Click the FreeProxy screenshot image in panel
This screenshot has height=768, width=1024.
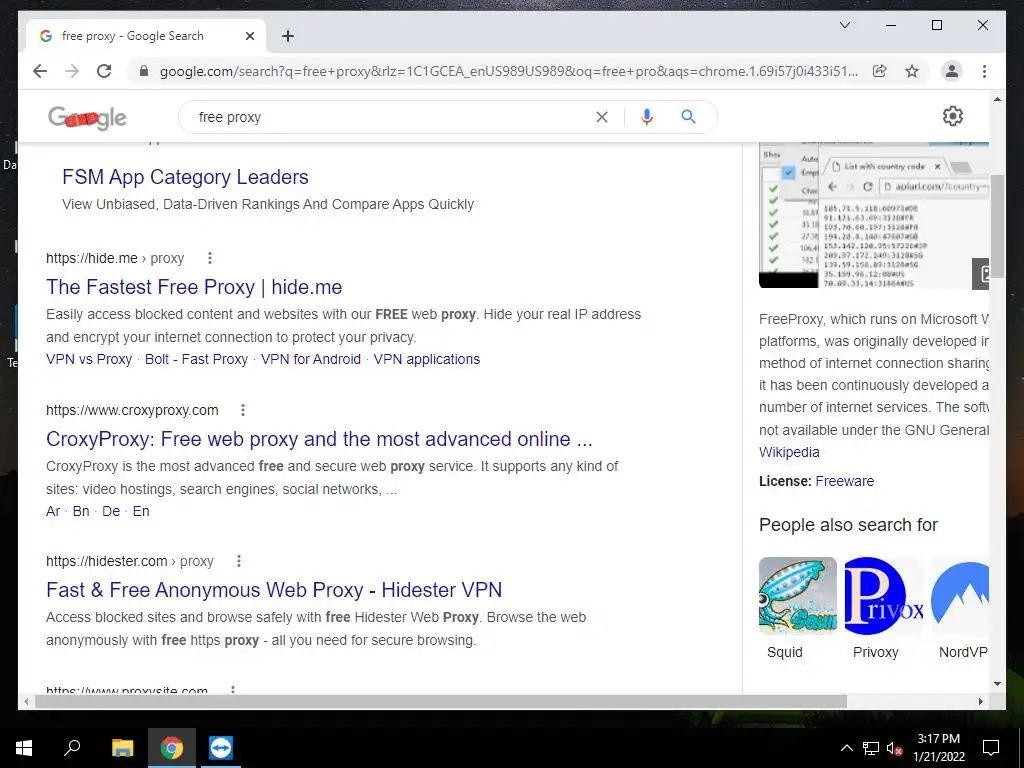click(874, 215)
